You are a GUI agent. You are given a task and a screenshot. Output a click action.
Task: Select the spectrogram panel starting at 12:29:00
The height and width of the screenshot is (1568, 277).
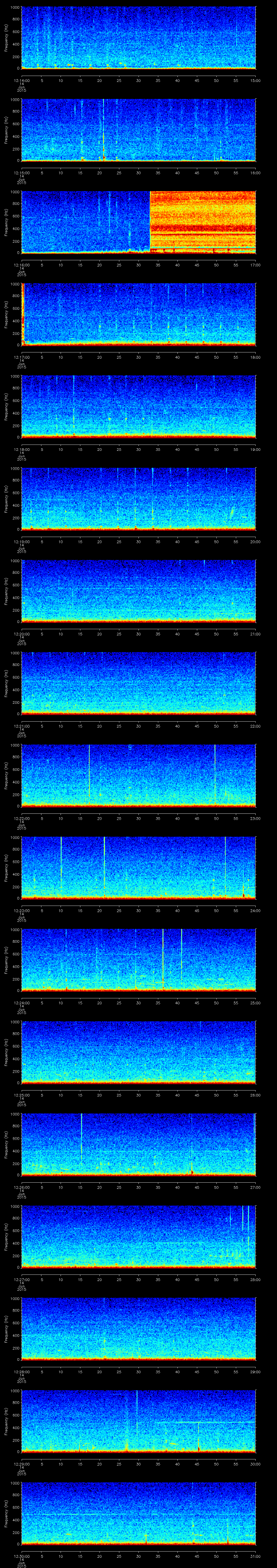(139, 1421)
